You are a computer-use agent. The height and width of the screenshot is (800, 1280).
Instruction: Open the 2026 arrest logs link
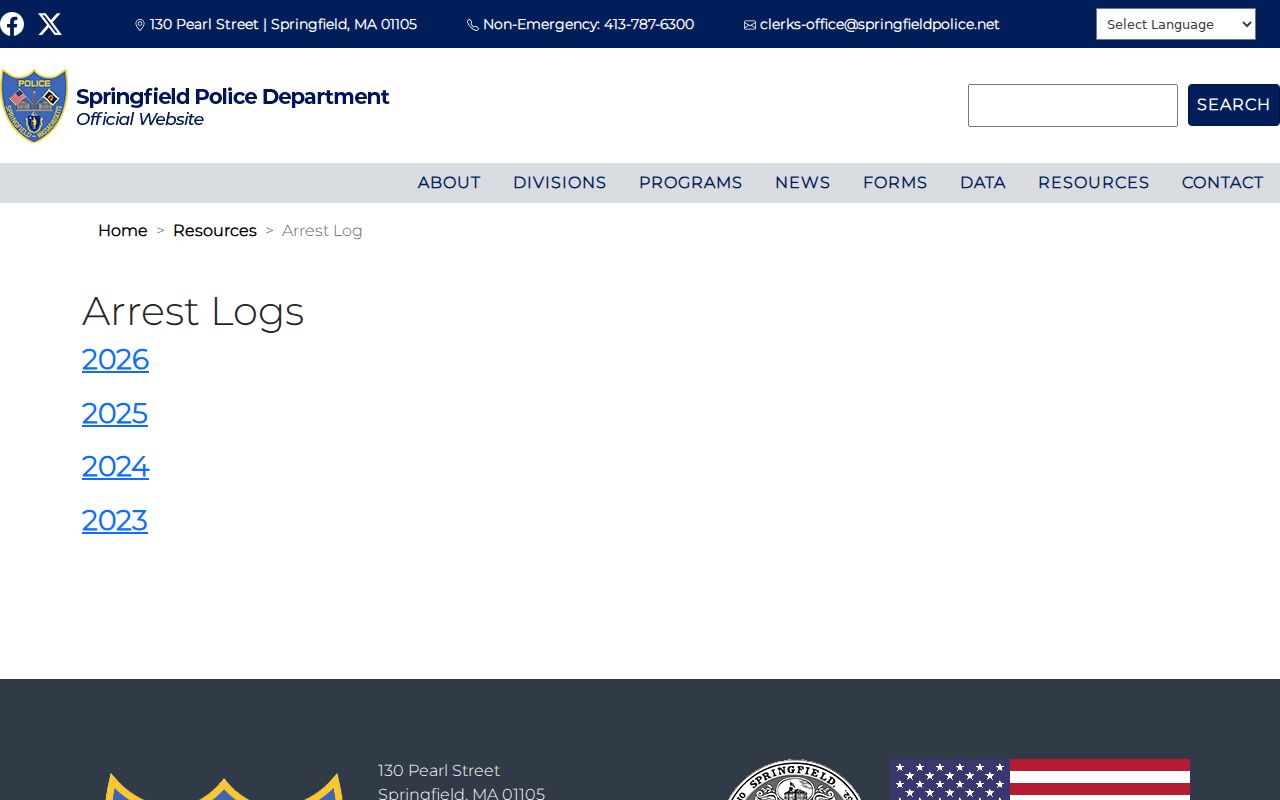[116, 360]
